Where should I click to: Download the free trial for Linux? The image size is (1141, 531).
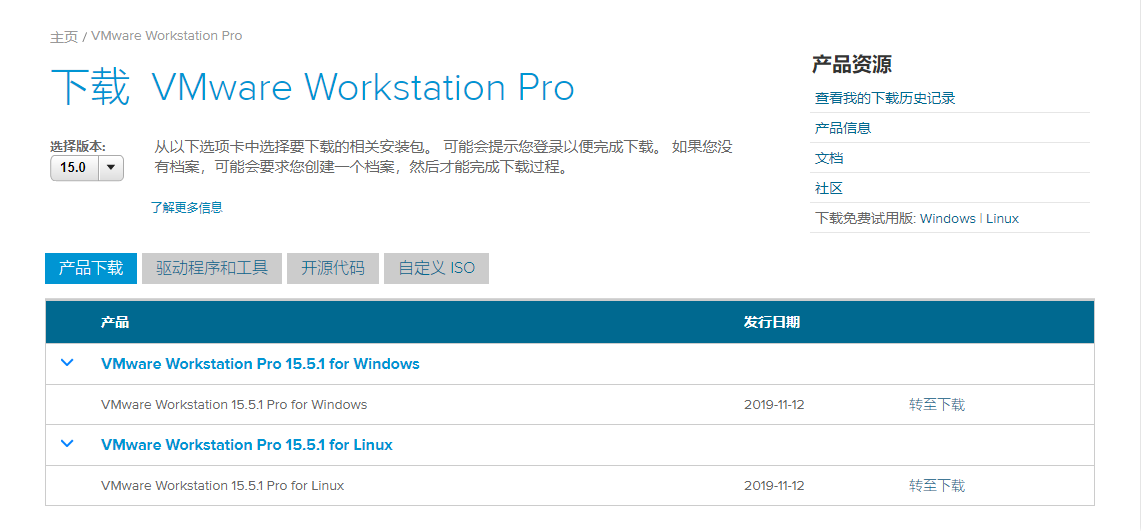coord(1002,218)
